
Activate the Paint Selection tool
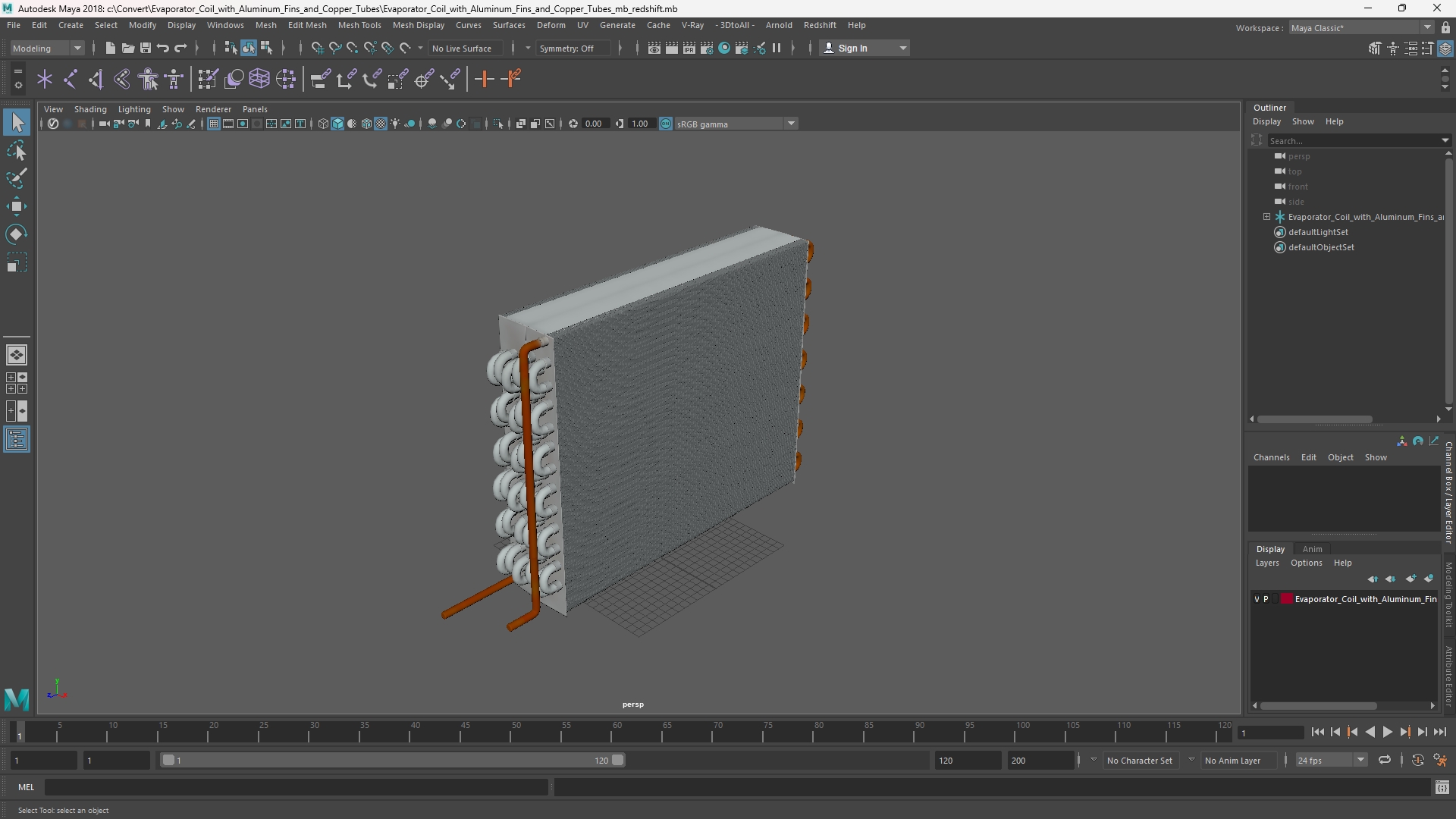point(17,179)
